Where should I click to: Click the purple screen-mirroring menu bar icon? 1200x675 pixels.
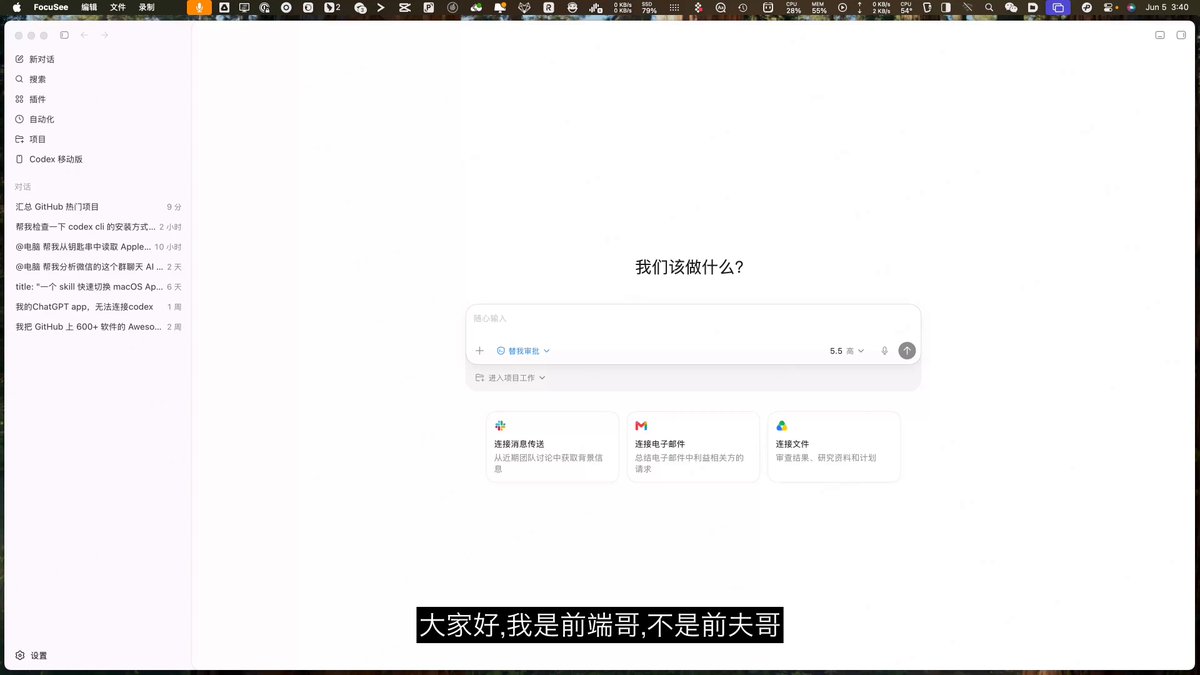1058,7
